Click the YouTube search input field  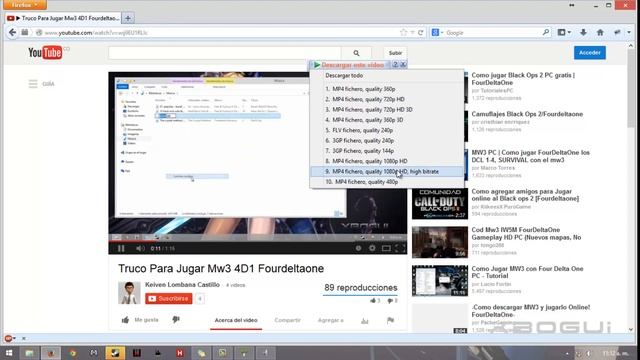(225, 53)
